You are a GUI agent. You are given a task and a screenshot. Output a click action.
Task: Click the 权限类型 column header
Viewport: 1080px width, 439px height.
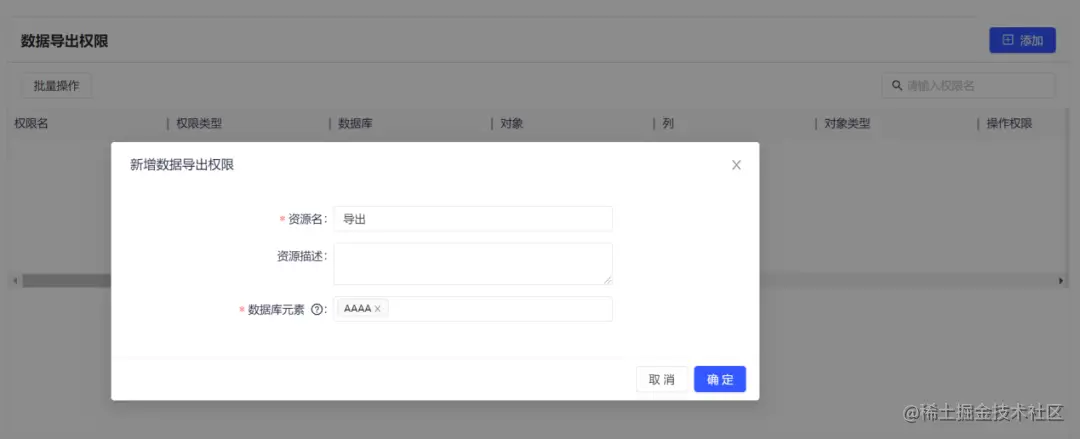pos(199,123)
